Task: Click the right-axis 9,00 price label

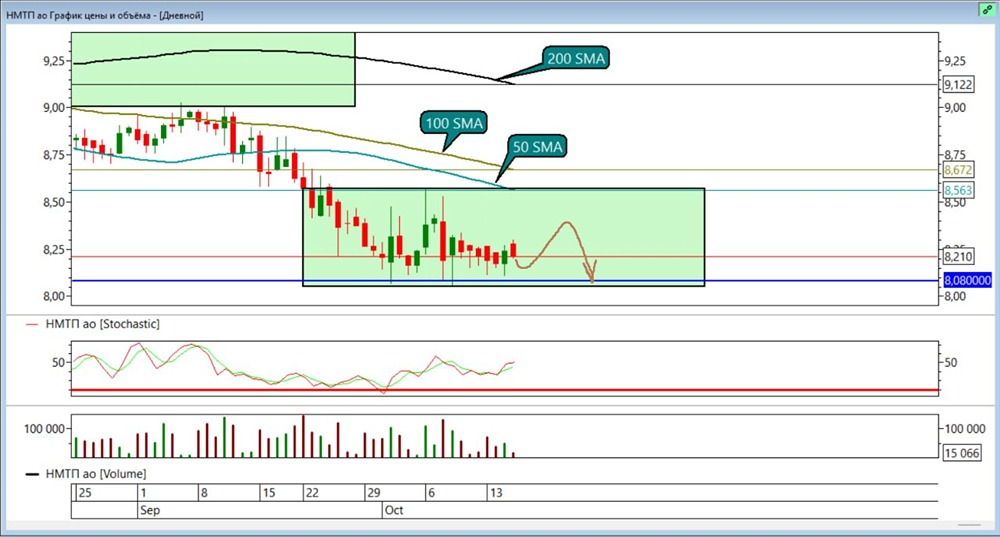Action: pos(955,108)
